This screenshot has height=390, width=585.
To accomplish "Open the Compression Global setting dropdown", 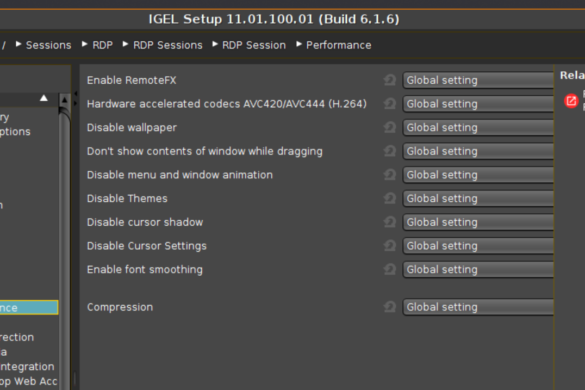I will [x=478, y=307].
